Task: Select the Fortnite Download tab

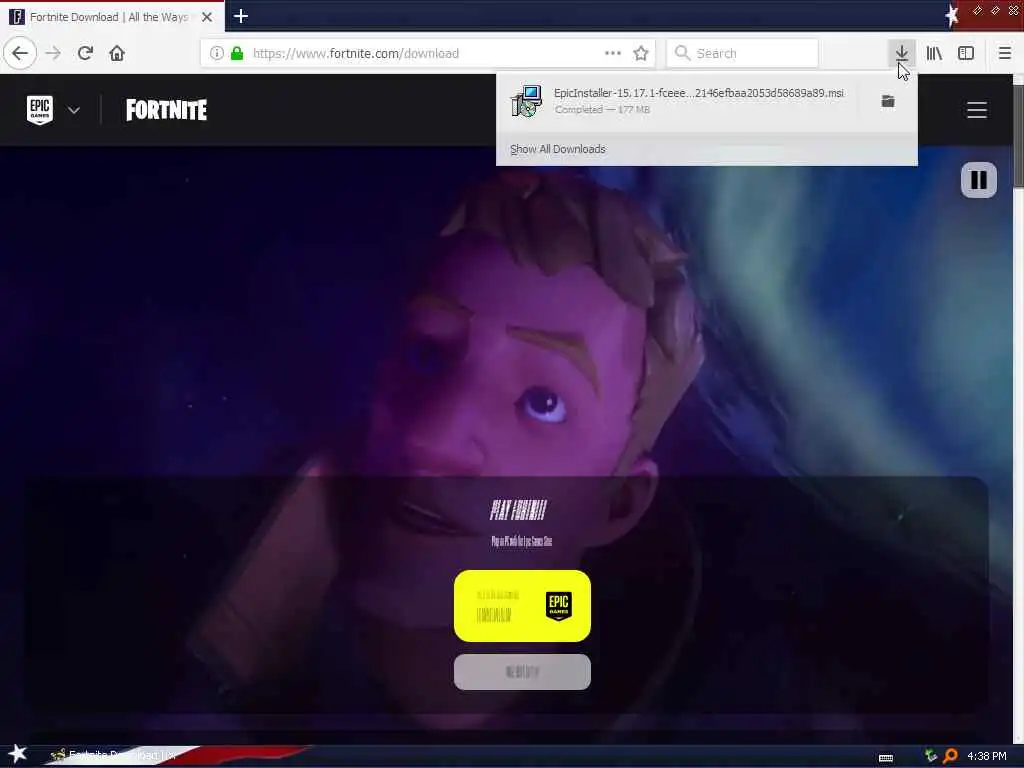Action: pos(112,17)
